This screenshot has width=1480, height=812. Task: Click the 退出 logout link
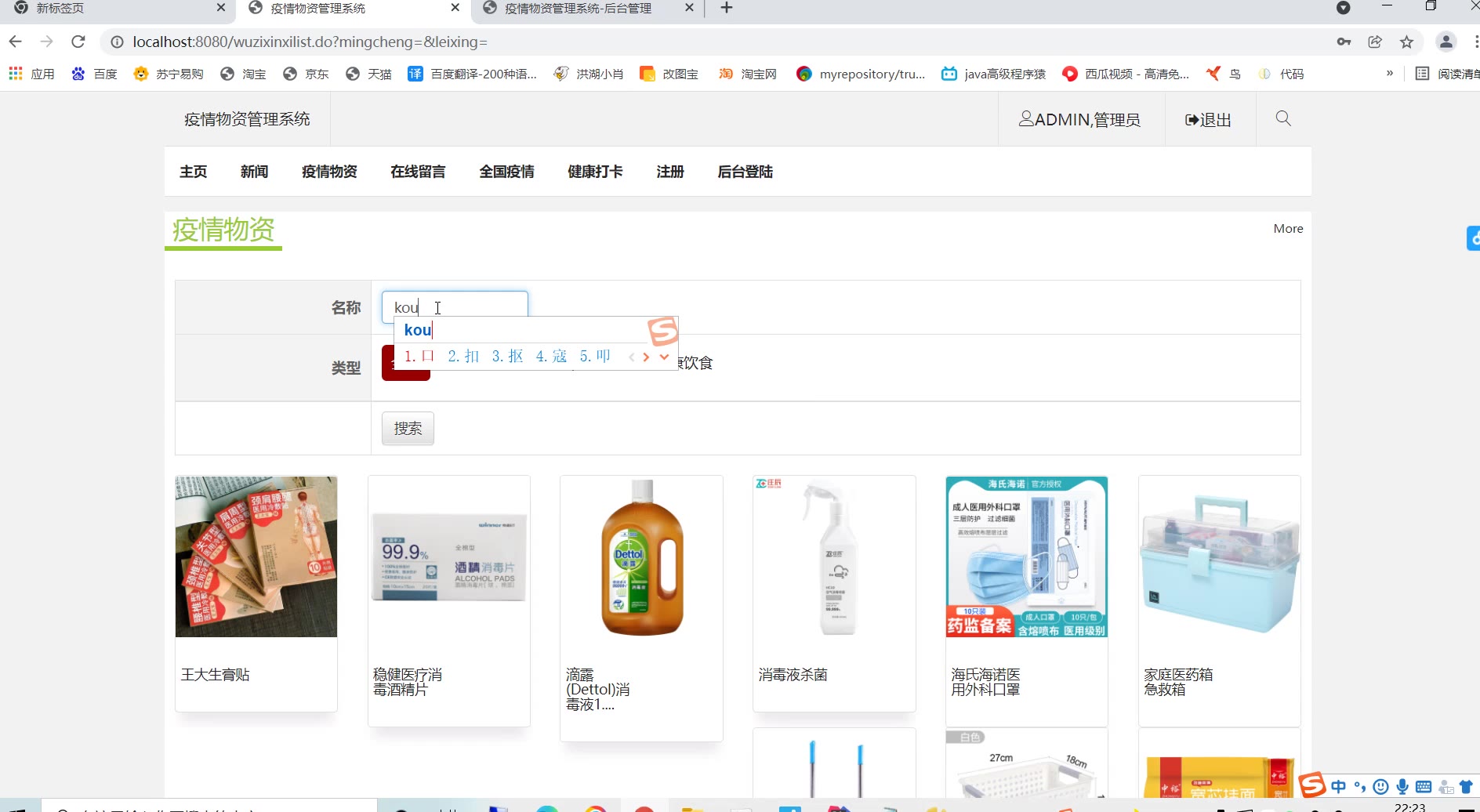click(1208, 120)
